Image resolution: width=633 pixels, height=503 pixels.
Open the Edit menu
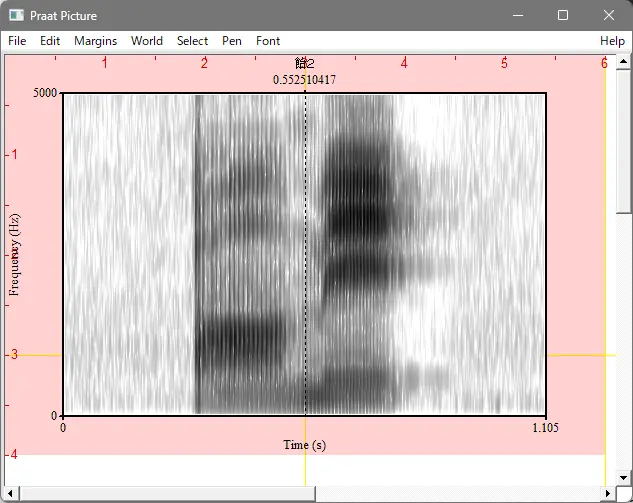[x=50, y=41]
